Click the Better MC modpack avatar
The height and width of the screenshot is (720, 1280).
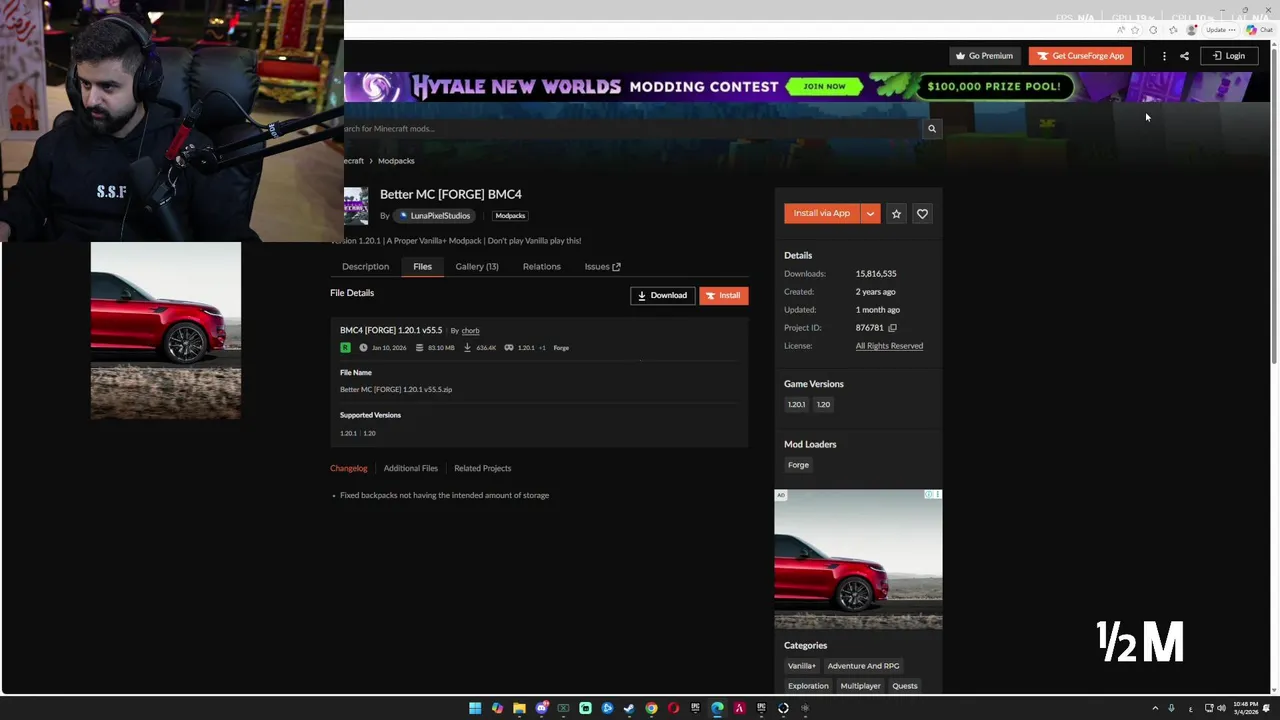(x=356, y=205)
